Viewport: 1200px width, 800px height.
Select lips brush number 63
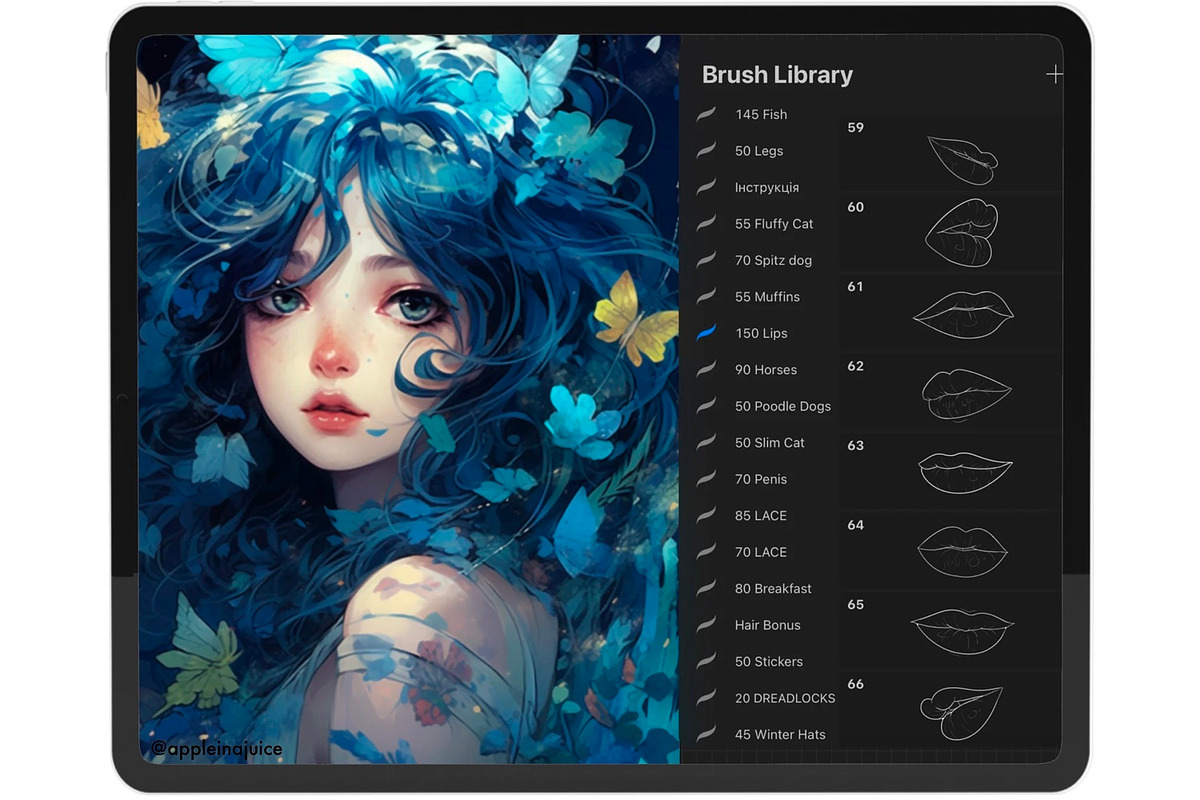tap(950, 471)
